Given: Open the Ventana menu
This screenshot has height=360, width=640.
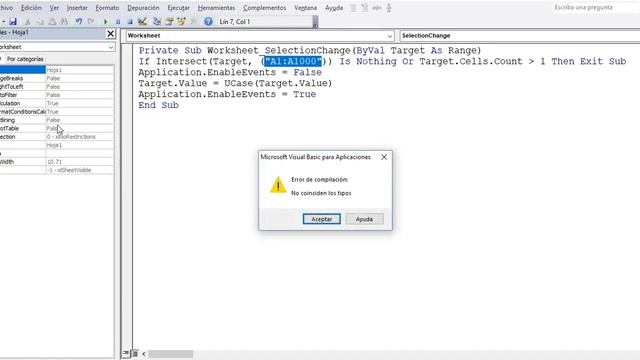Looking at the screenshot, I should [x=305, y=8].
